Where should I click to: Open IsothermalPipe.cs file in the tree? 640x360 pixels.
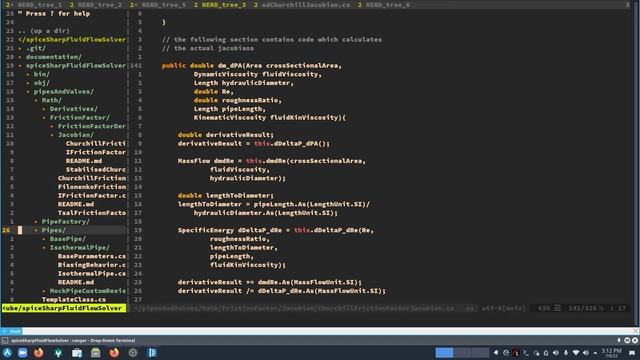[x=92, y=273]
